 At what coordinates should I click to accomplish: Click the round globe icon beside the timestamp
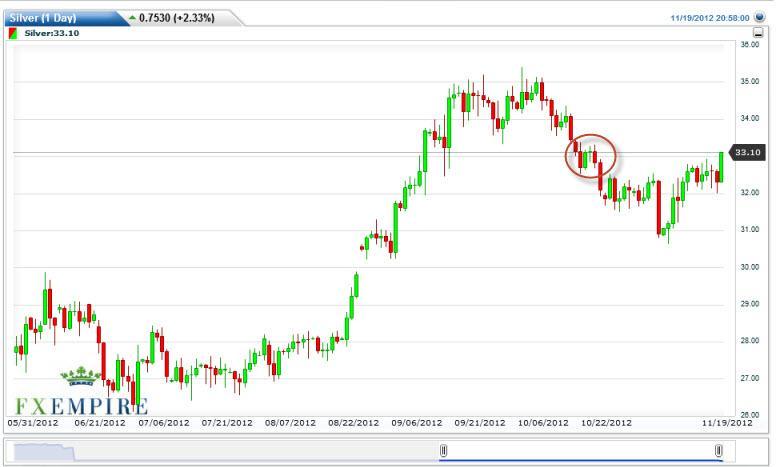point(759,17)
